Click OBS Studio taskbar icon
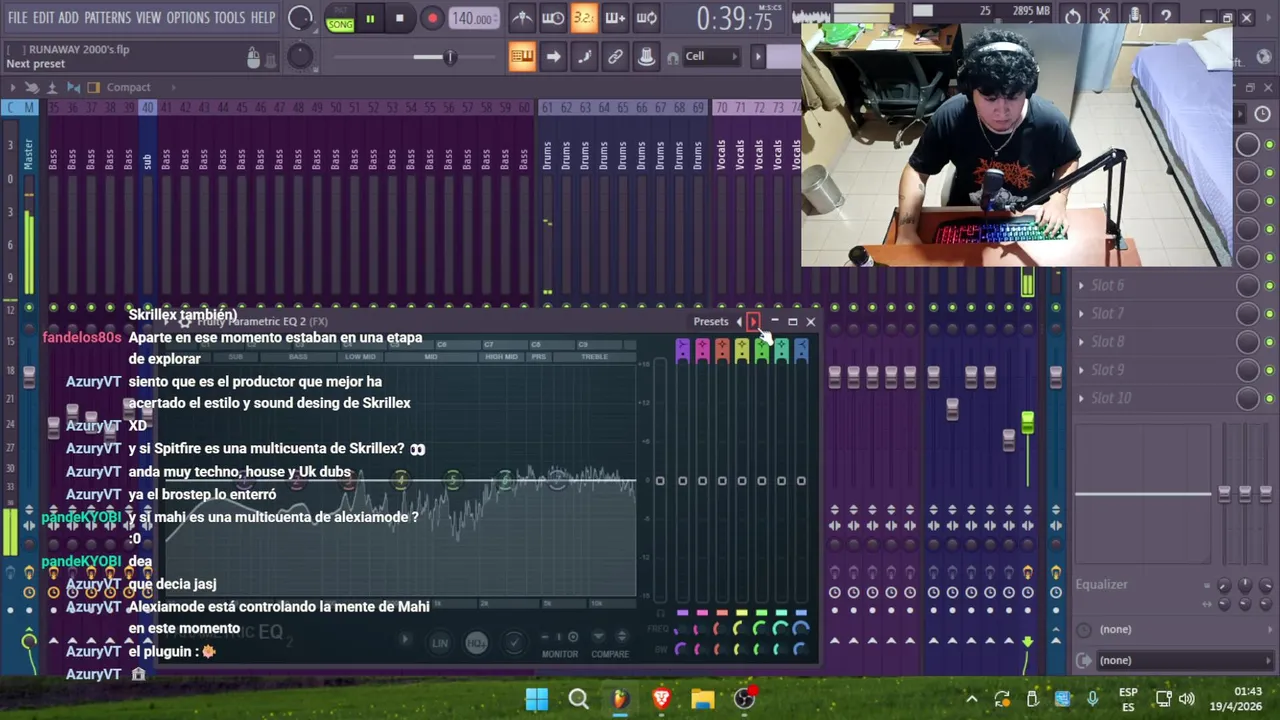 point(745,699)
